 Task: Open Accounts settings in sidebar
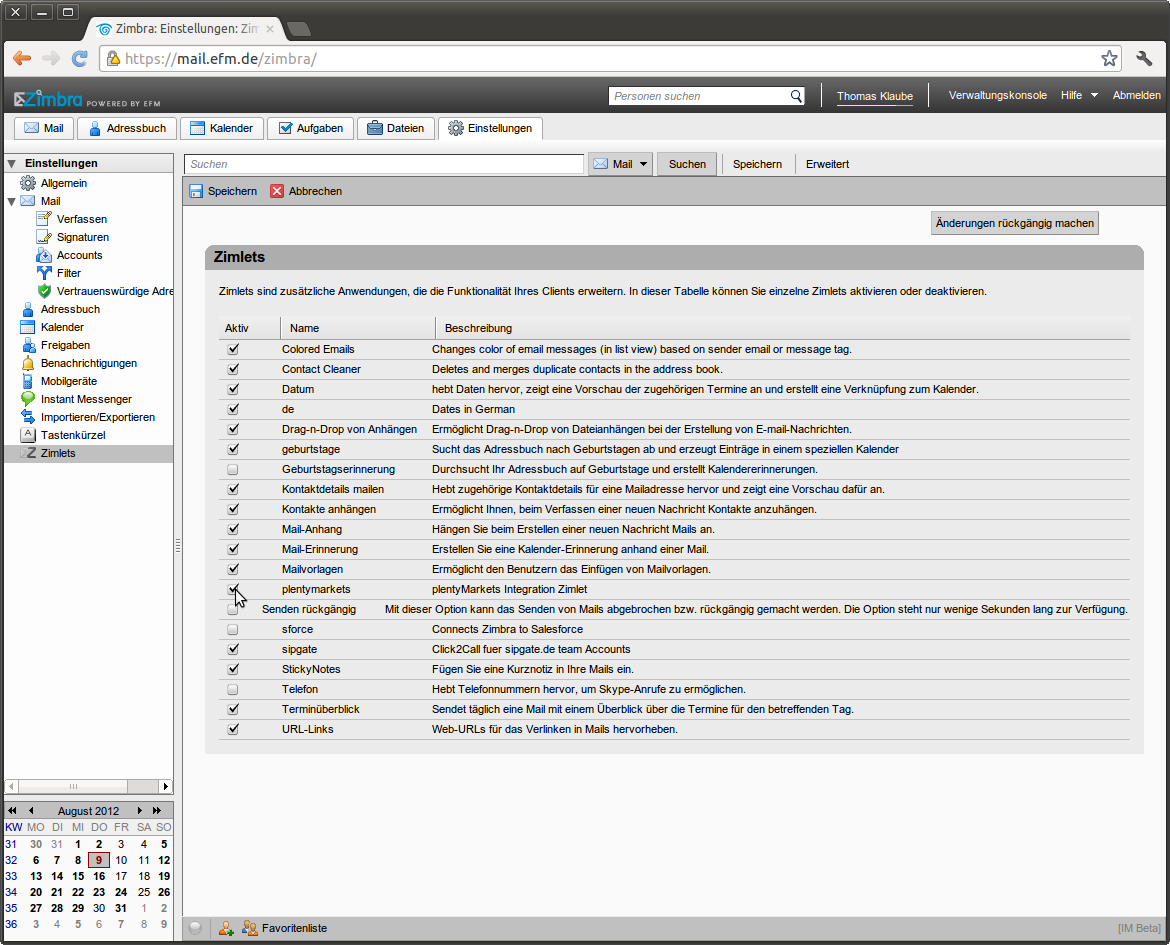pos(70,255)
